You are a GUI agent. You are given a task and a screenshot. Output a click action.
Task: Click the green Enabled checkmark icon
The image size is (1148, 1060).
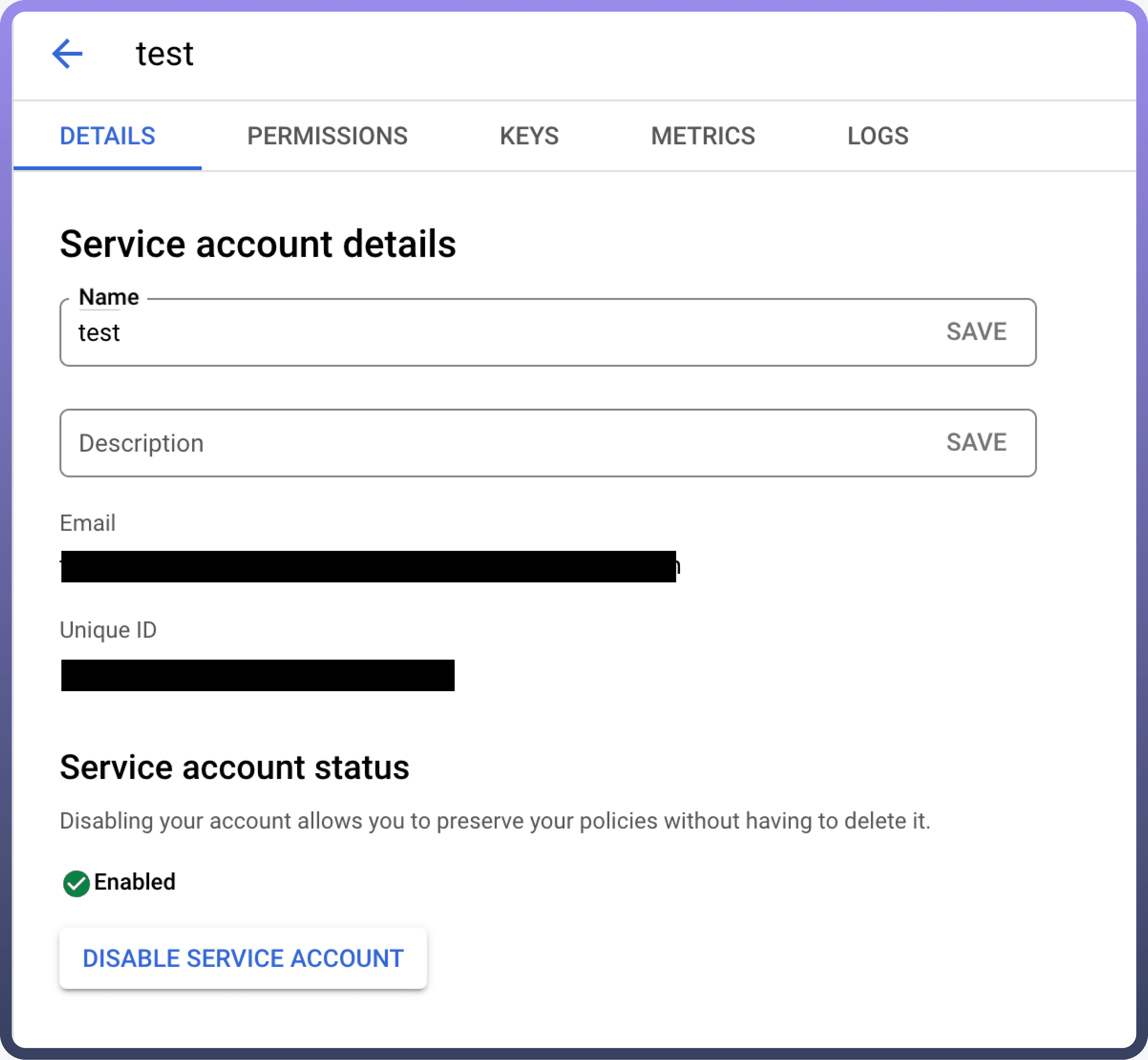76,883
